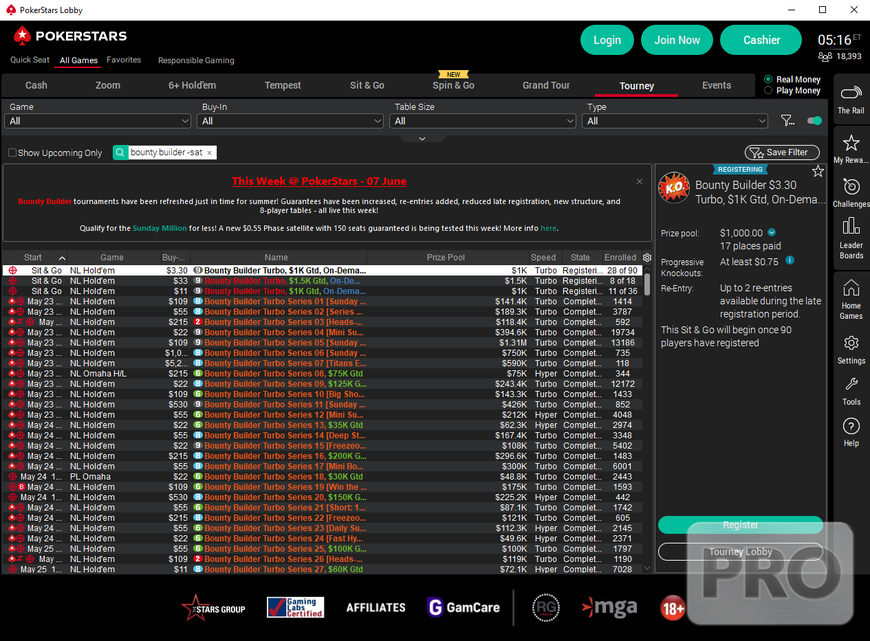Click the Register button

click(x=740, y=524)
